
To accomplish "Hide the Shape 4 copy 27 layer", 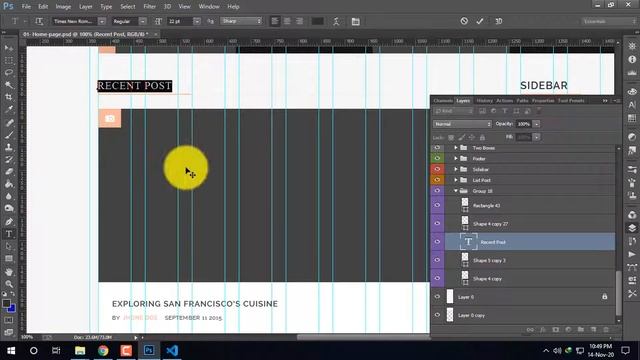I will tap(437, 224).
